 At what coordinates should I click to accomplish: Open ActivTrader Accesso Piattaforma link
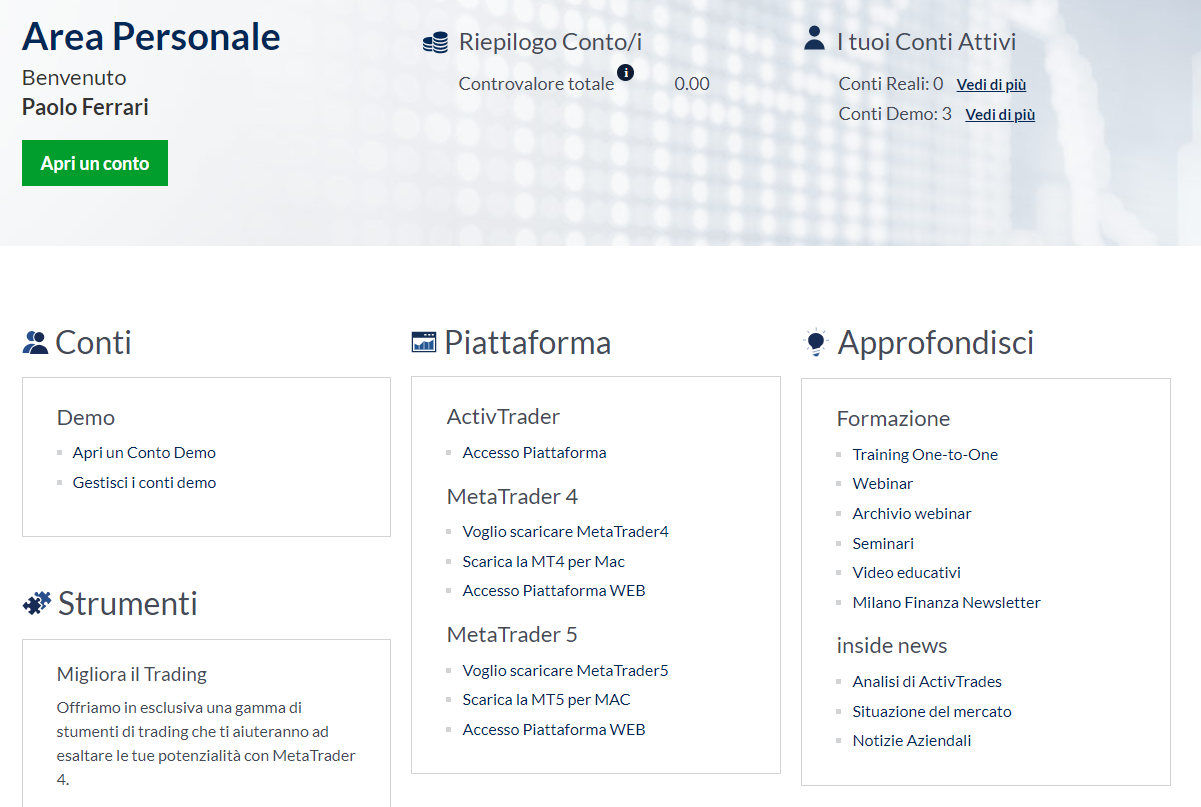(x=534, y=453)
